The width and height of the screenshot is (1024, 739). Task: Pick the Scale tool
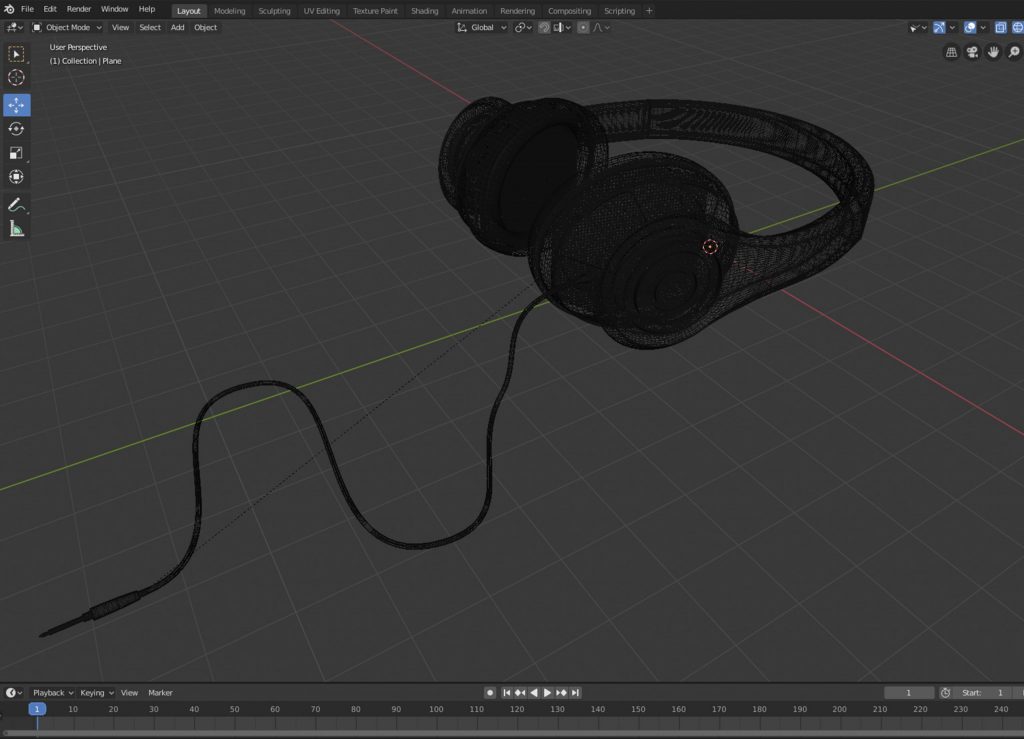click(16, 153)
